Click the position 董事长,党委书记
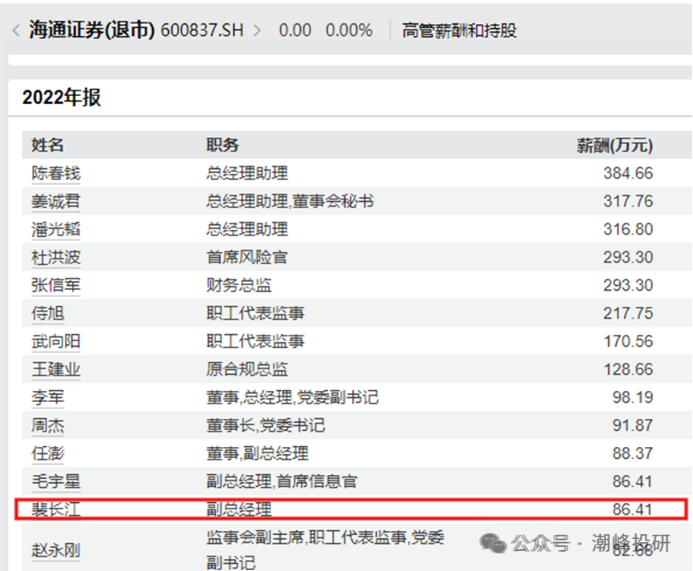 click(x=266, y=426)
